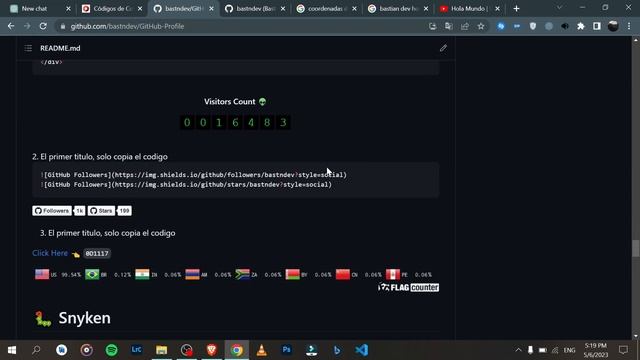This screenshot has height=360, width=640.
Task: Open Lightroom Classic from the taskbar
Action: 136,350
